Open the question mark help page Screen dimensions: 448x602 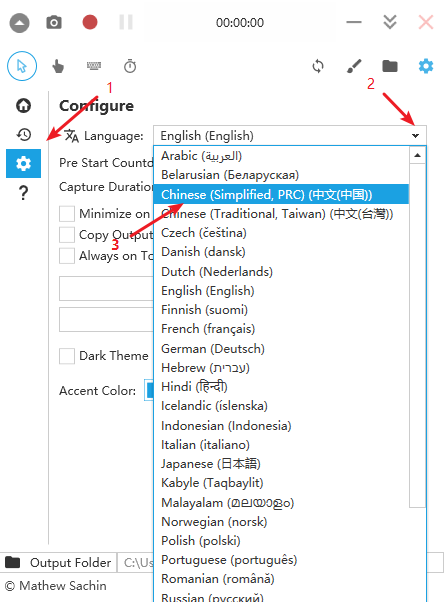[x=23, y=192]
